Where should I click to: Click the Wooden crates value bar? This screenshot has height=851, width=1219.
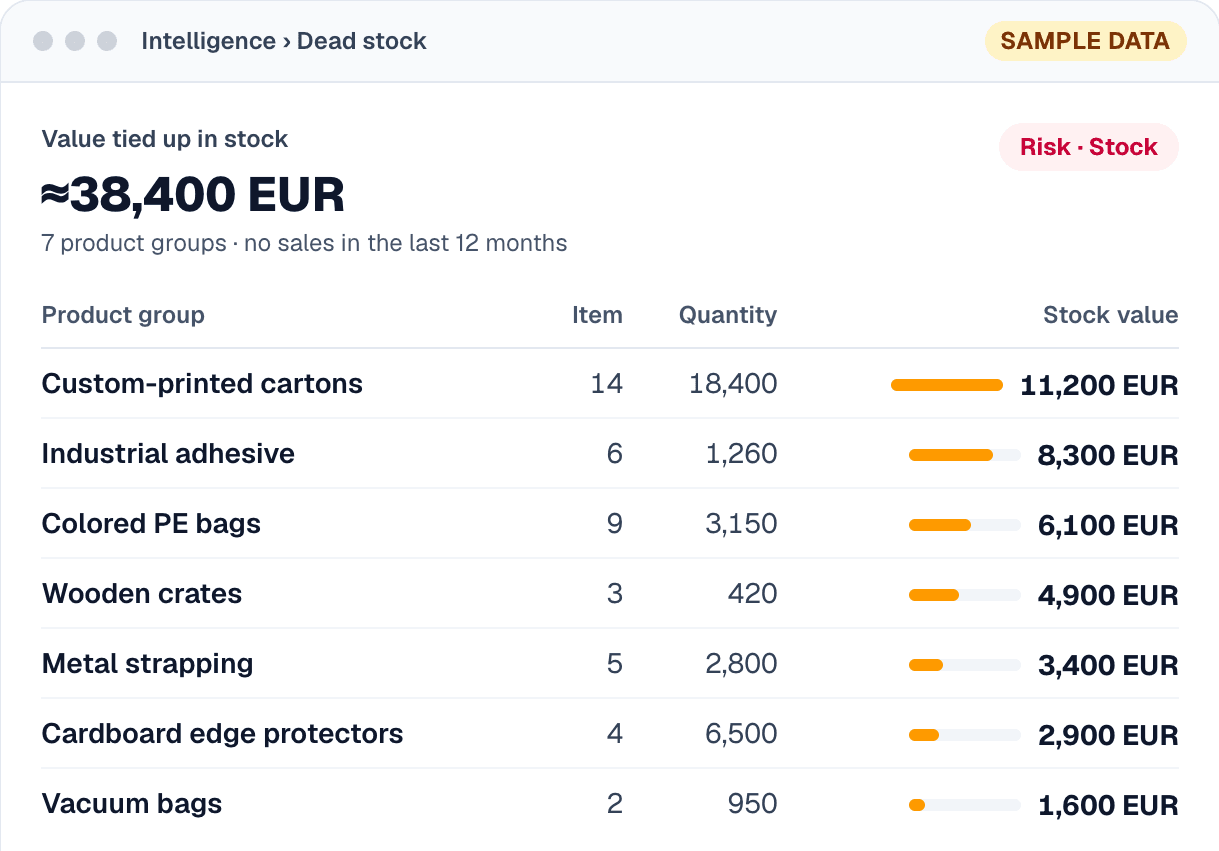pyautogui.click(x=965, y=595)
